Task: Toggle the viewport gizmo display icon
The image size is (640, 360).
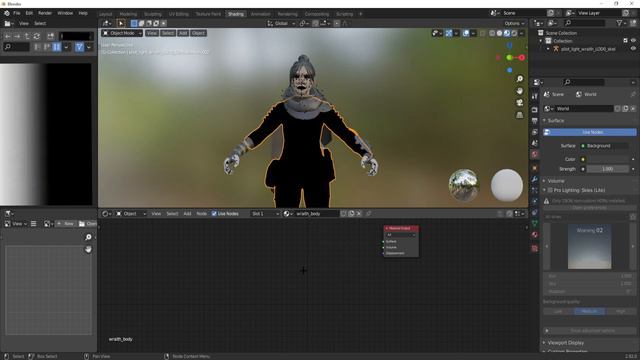Action: coord(449,33)
